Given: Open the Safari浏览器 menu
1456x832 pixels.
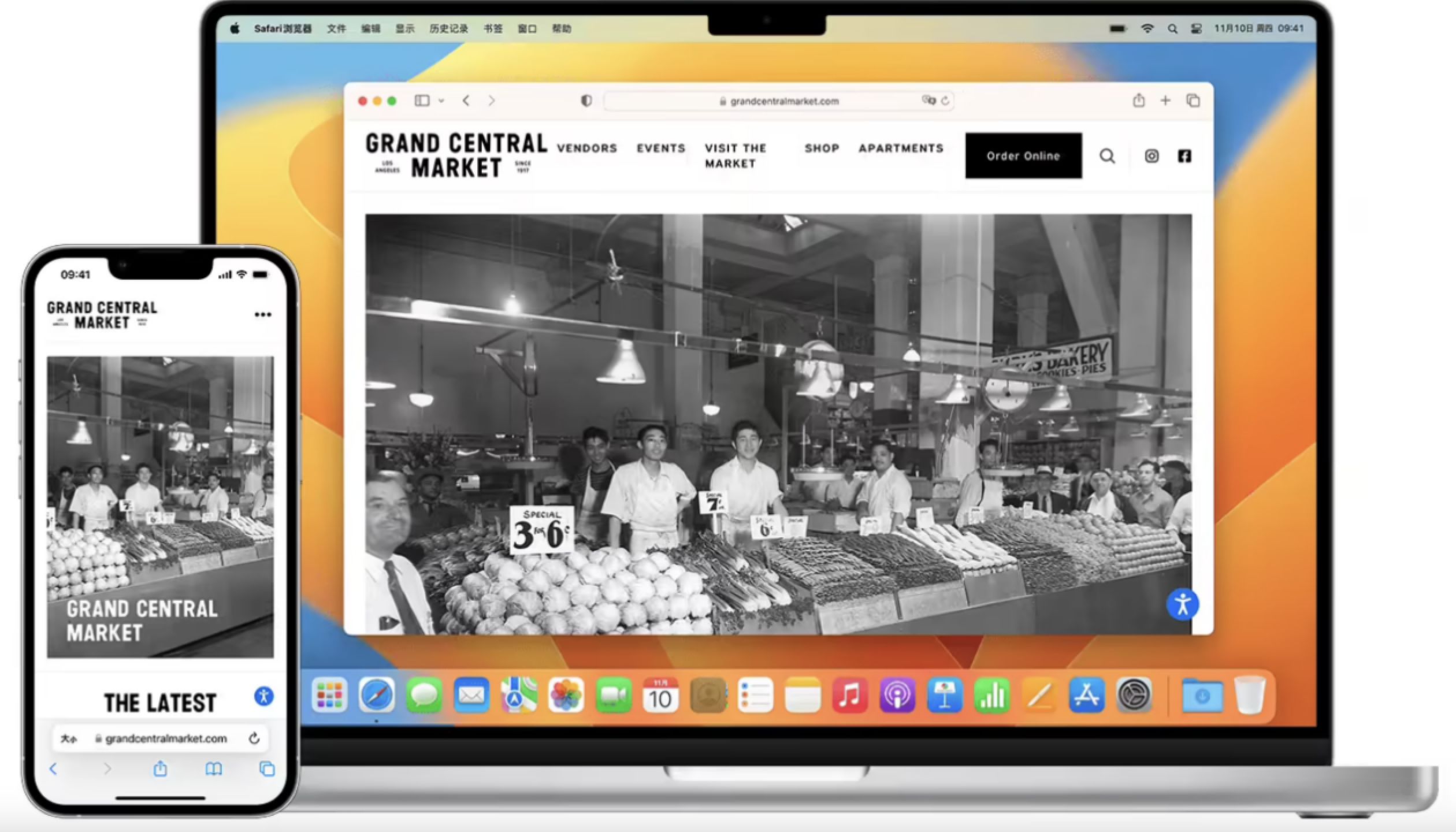Looking at the screenshot, I should (283, 28).
